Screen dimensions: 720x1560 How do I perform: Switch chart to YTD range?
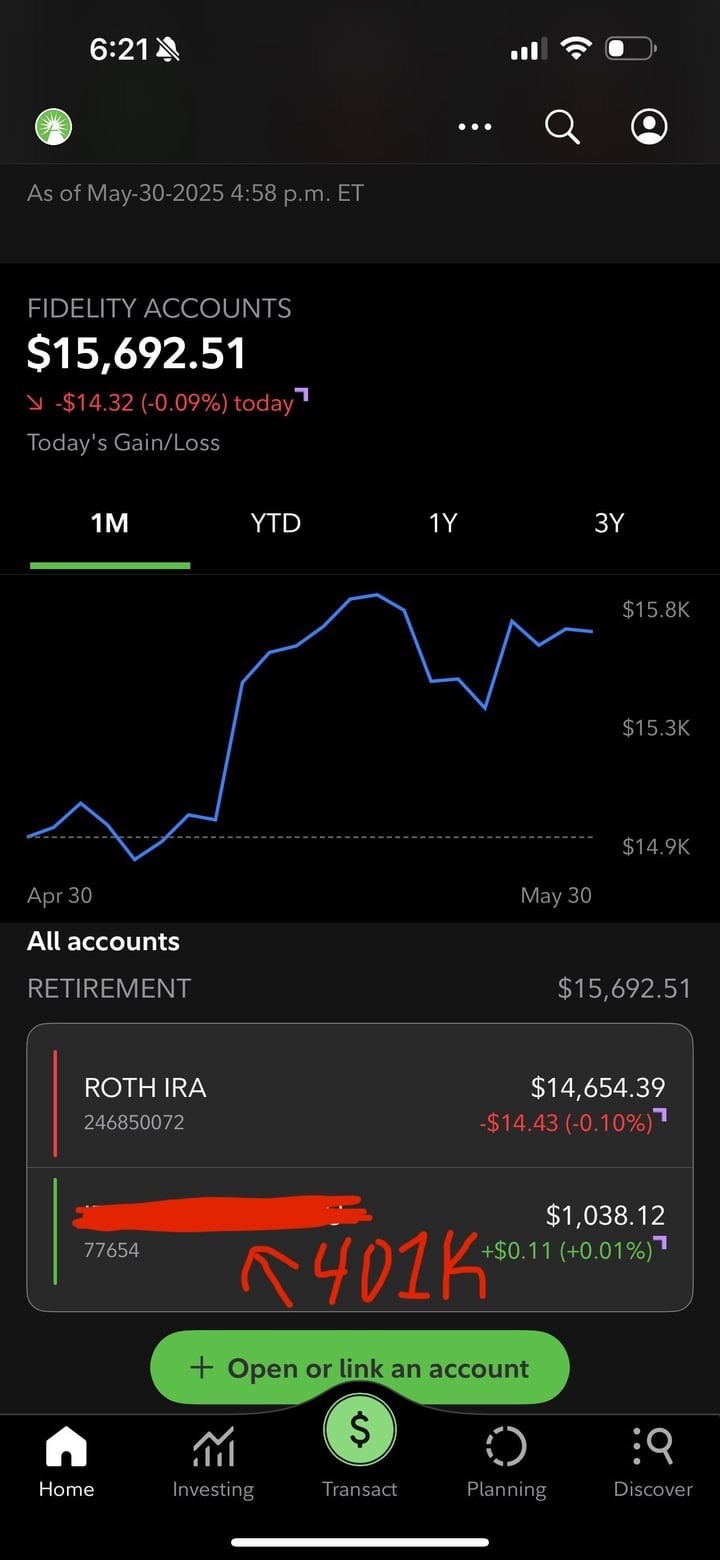(276, 523)
